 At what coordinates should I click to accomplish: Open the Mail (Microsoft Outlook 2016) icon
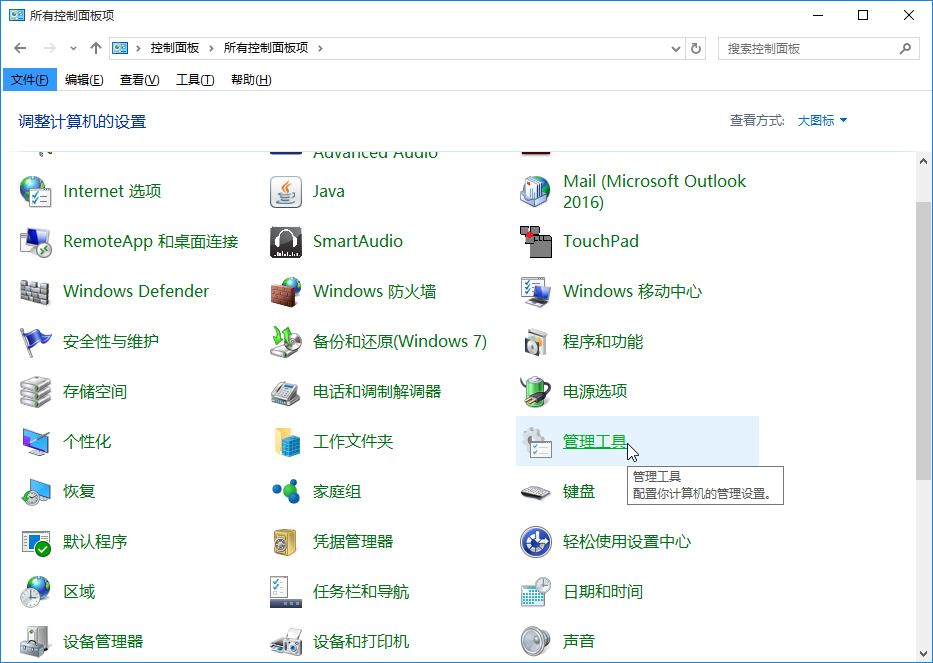click(x=536, y=192)
